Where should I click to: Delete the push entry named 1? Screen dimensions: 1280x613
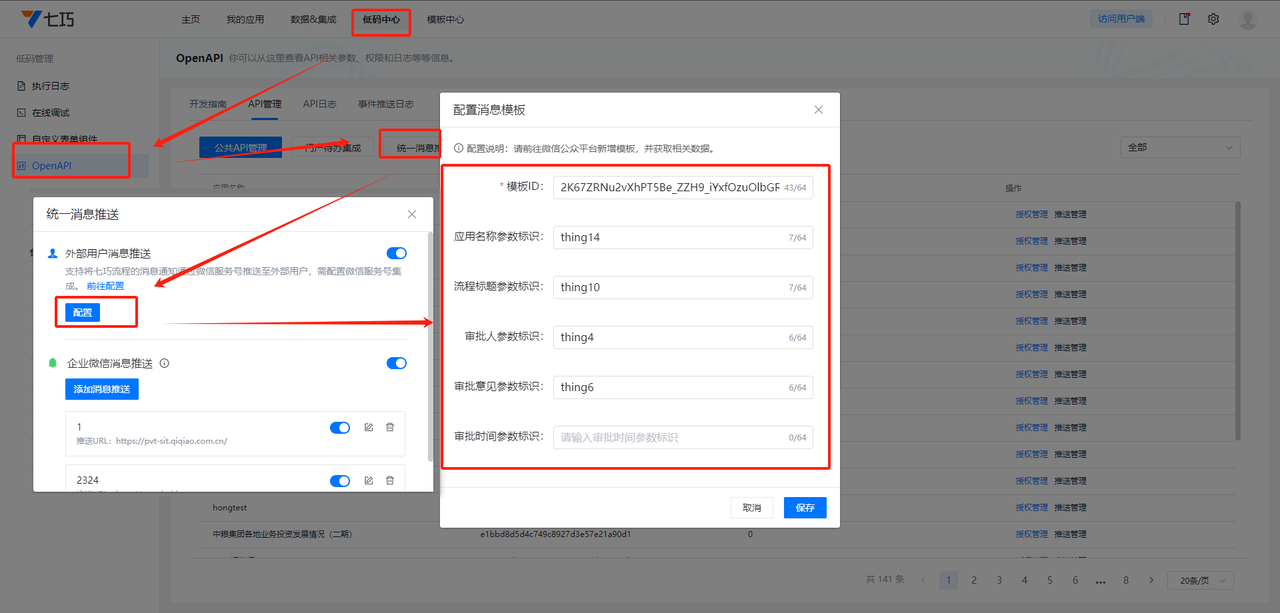coord(390,427)
